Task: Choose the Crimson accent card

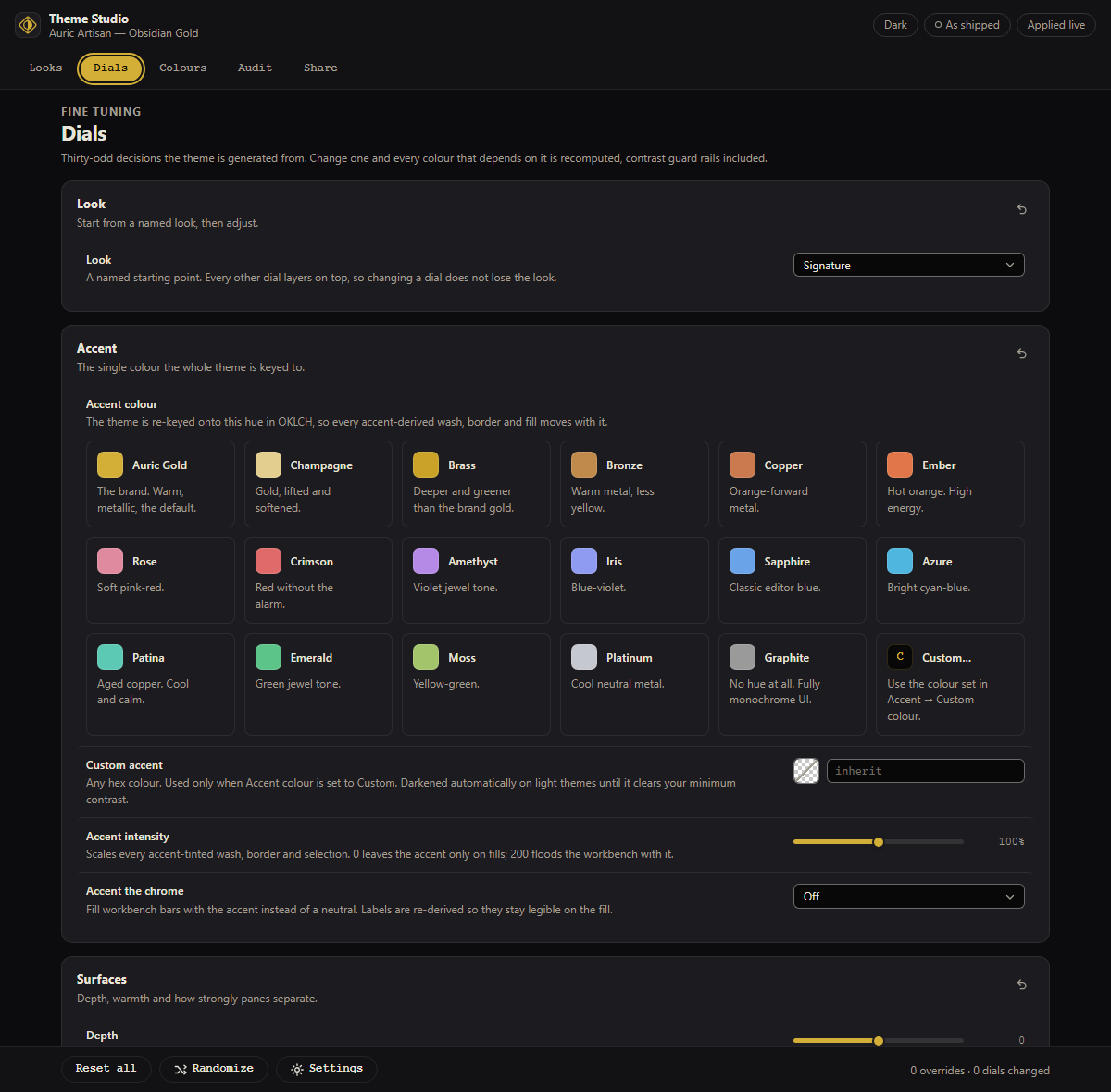Action: (318, 580)
